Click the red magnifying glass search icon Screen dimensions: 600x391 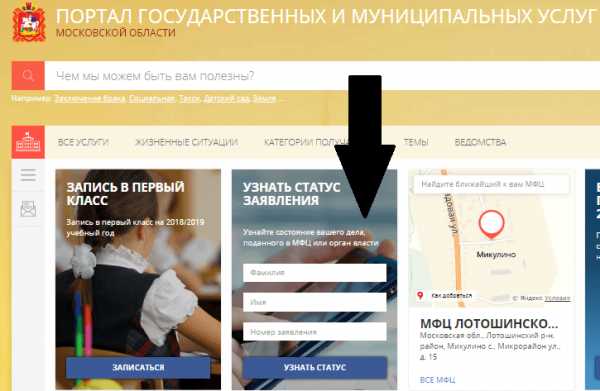tap(28, 75)
